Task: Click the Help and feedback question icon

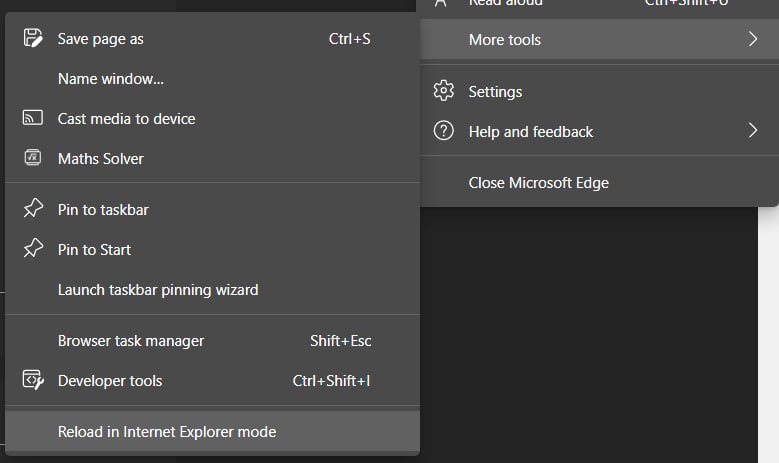Action: [444, 131]
